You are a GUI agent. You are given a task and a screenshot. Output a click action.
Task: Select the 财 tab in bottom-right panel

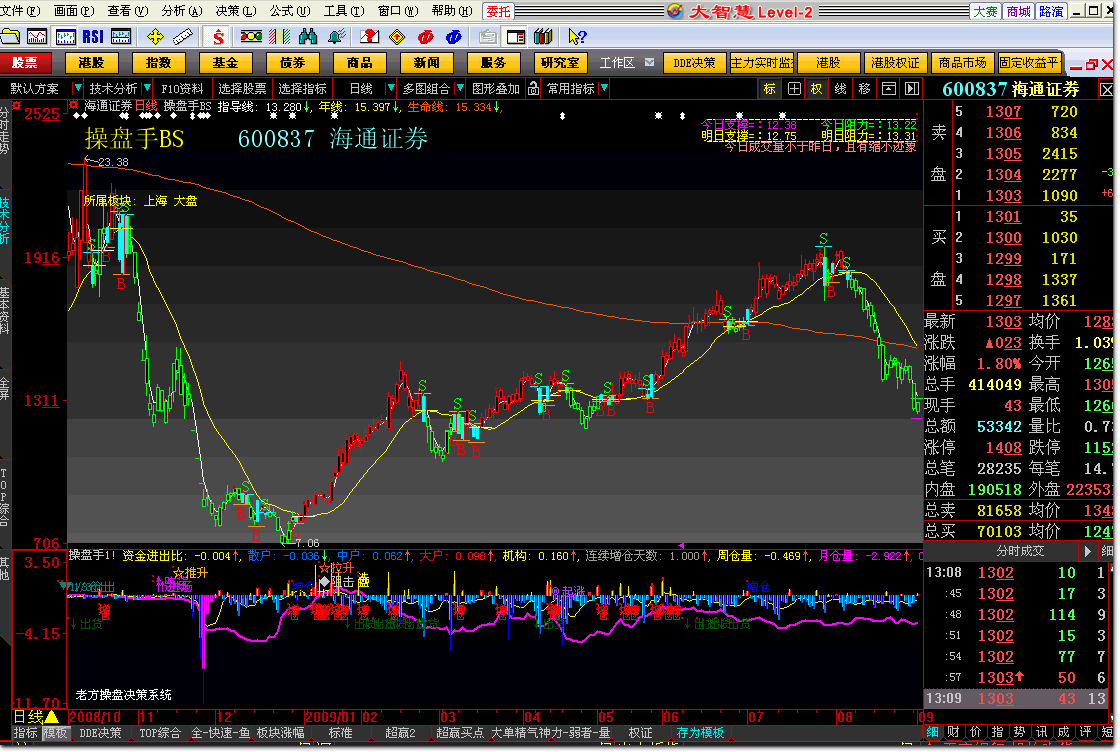point(954,731)
